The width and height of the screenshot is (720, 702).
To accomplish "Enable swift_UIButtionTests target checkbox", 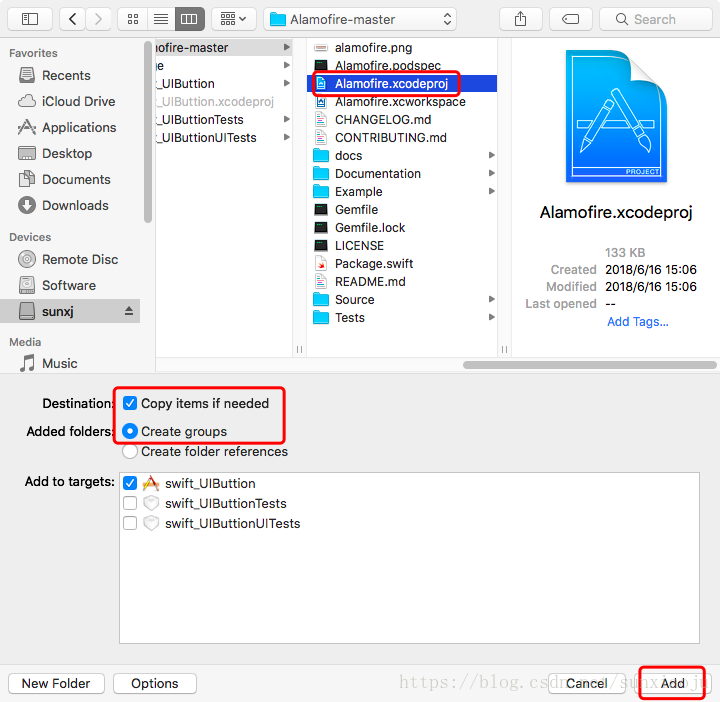I will pyautogui.click(x=130, y=504).
